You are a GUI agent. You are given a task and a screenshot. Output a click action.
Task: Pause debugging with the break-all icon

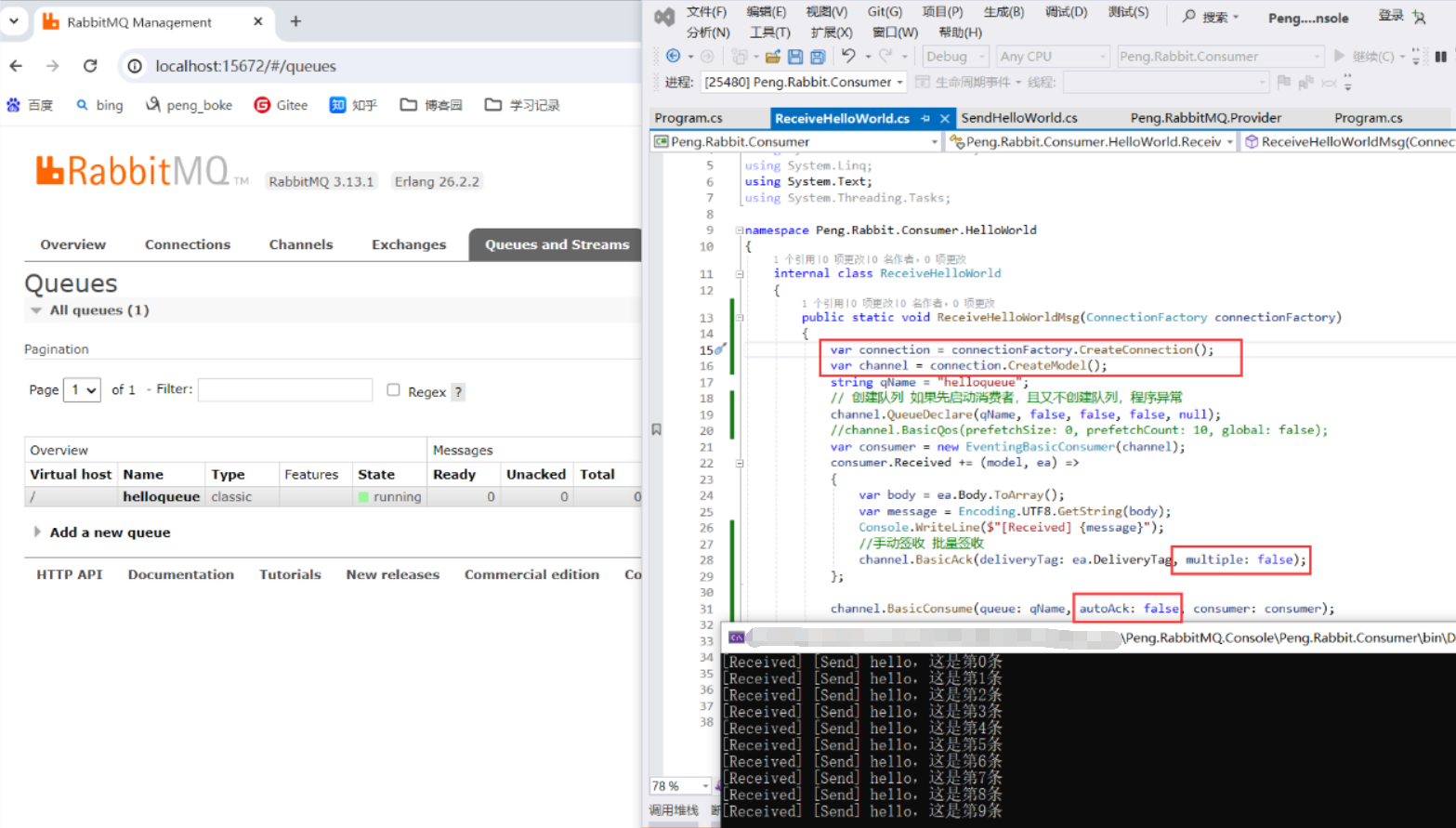pos(1441,57)
